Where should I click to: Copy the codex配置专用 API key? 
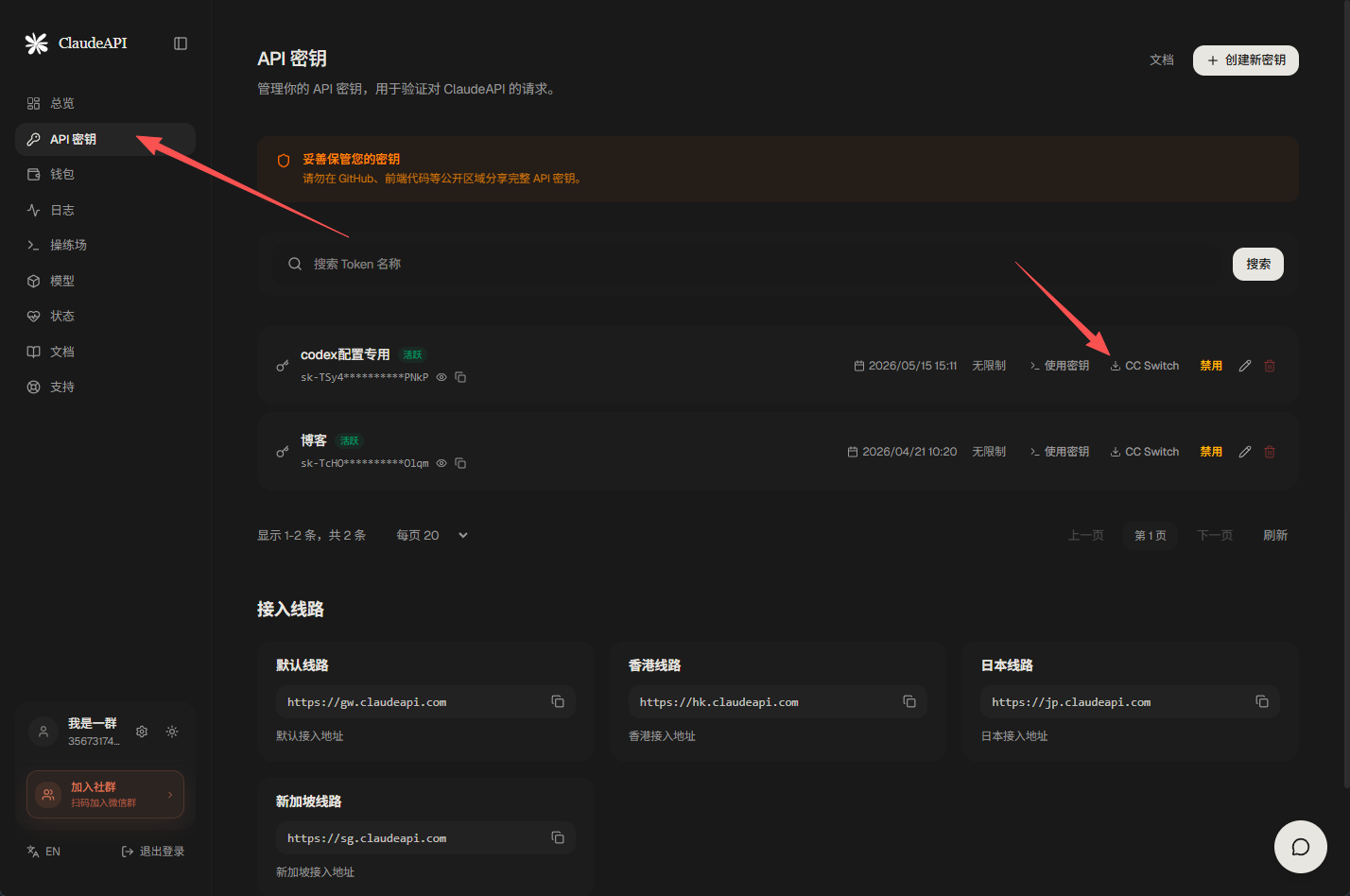click(460, 377)
